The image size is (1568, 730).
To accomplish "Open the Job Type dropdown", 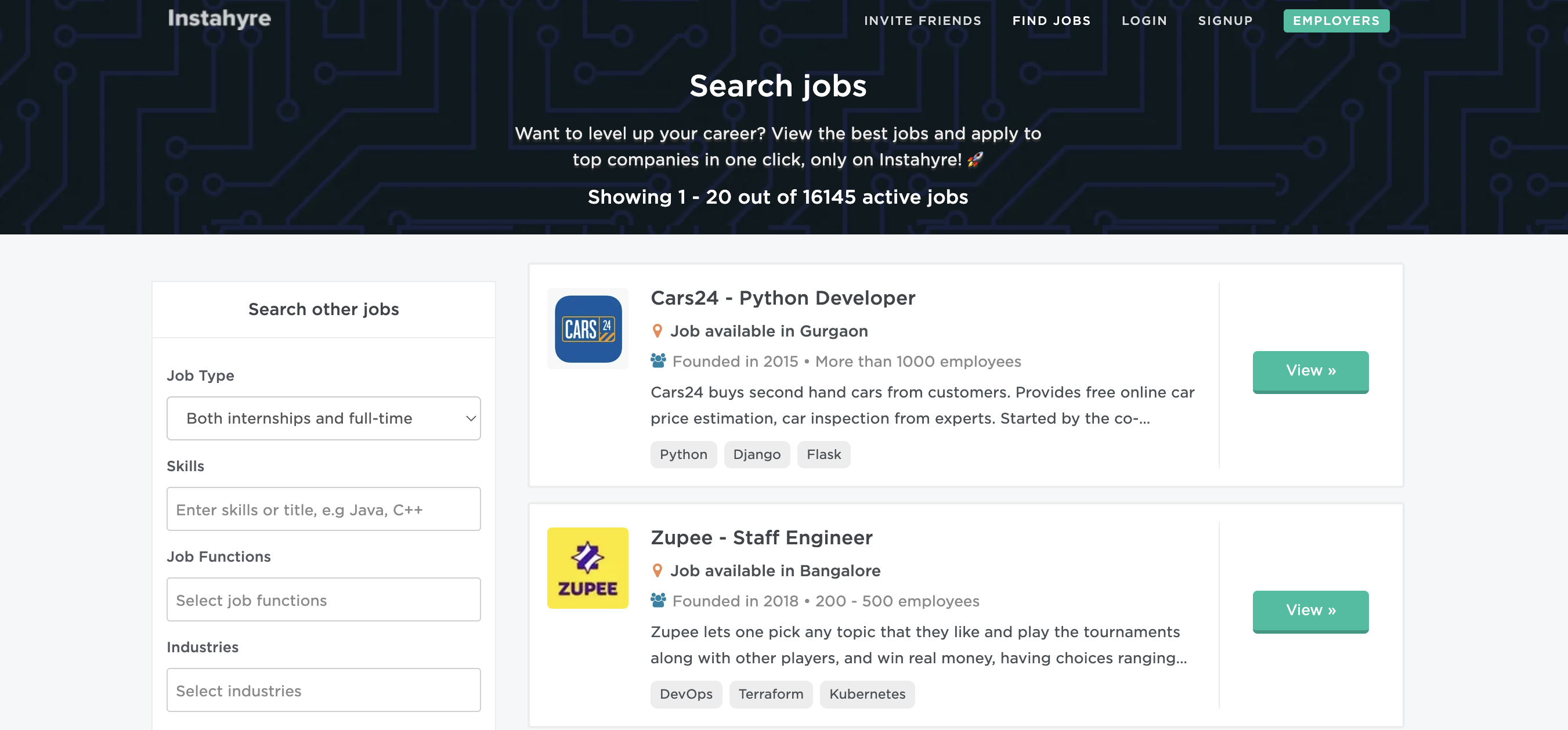I will pyautogui.click(x=323, y=418).
